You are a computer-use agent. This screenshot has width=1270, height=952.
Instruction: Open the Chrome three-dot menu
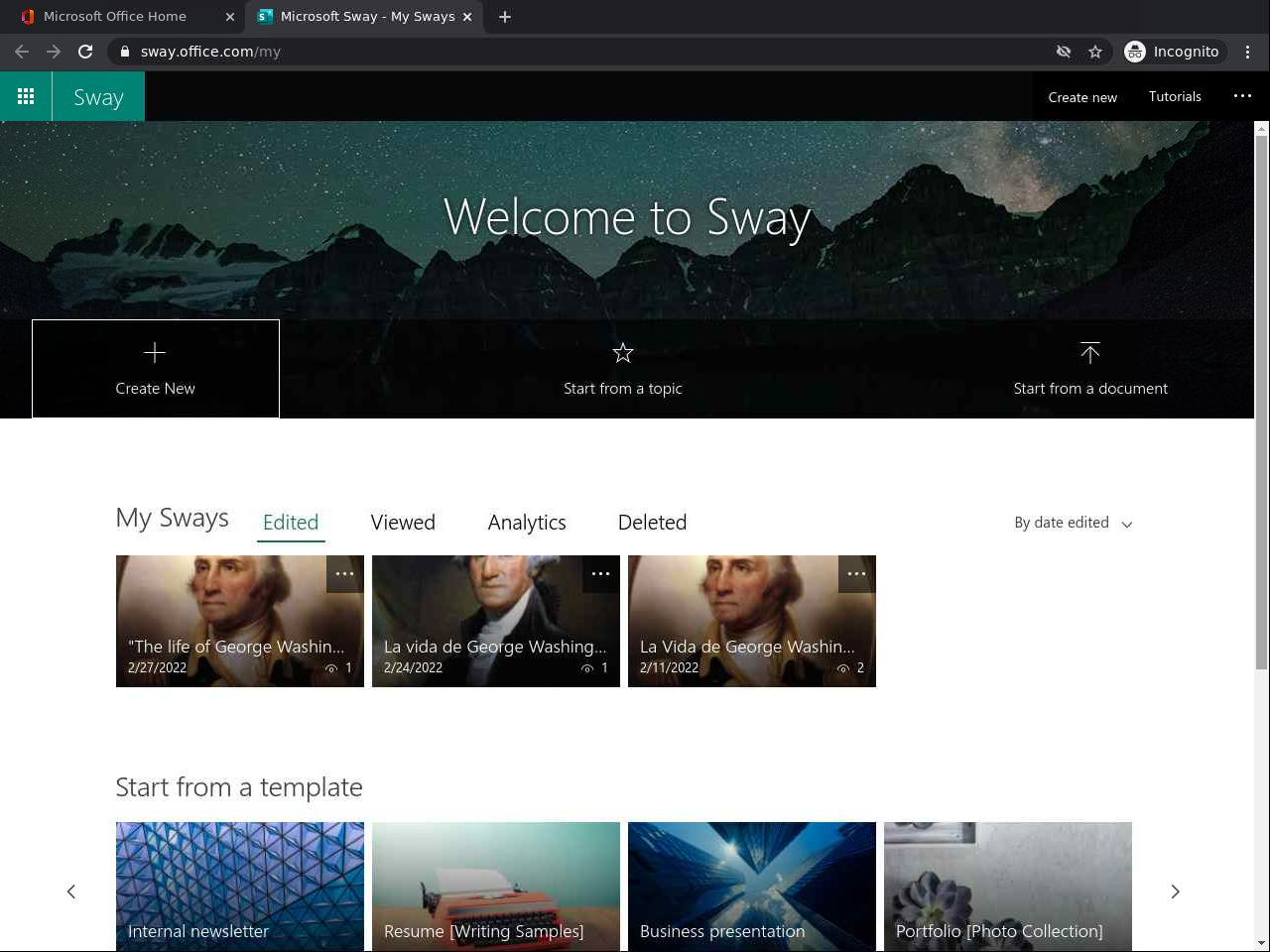coord(1248,52)
